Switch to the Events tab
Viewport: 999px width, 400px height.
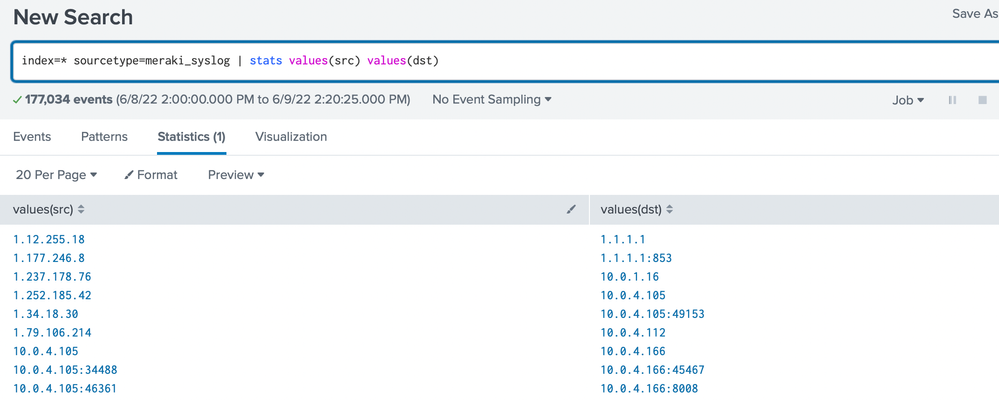(32, 136)
